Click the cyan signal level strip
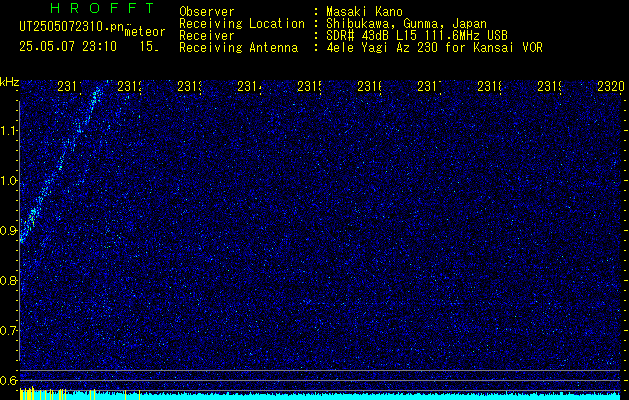Viewport: 629px width, 400px height. [x=321, y=397]
